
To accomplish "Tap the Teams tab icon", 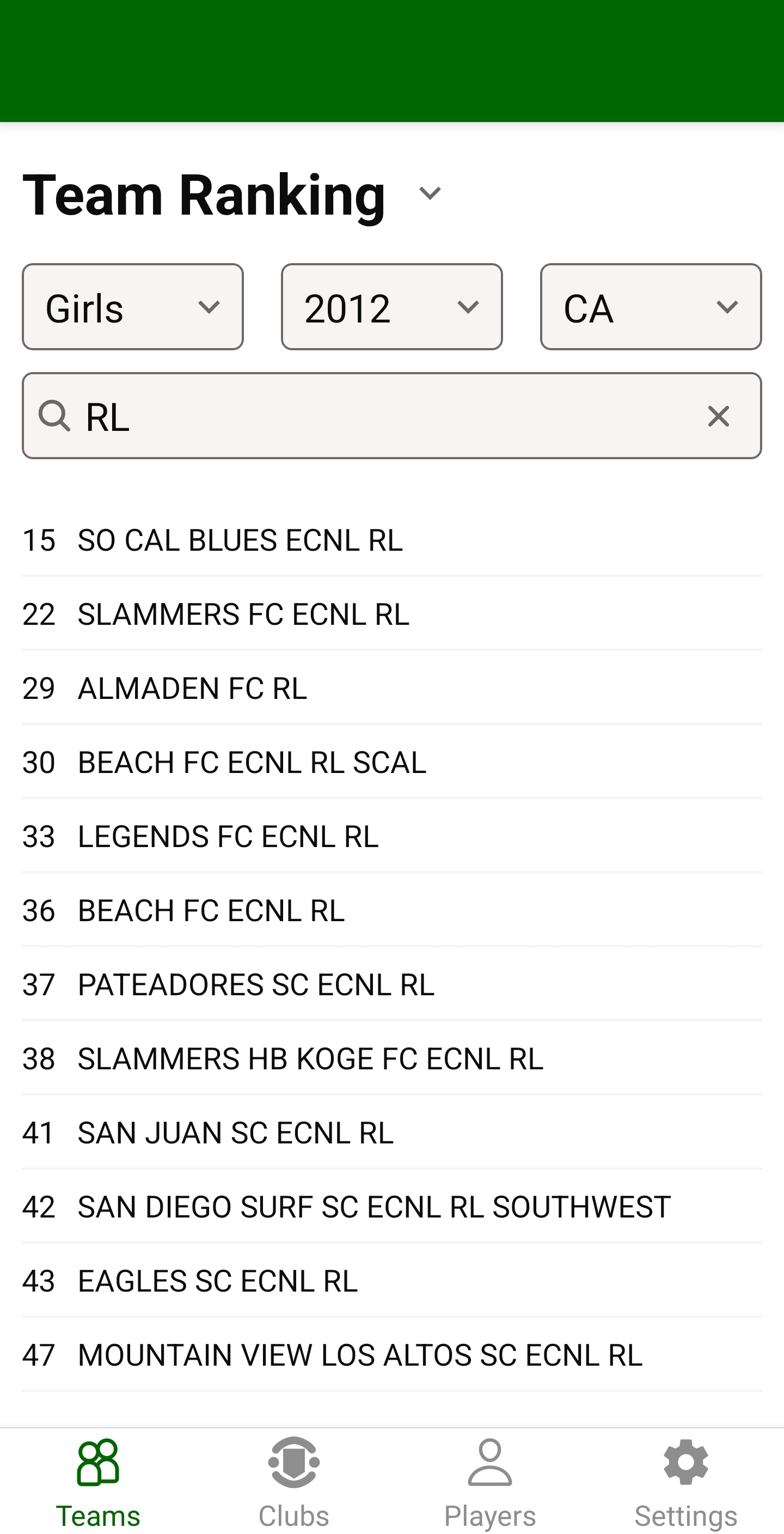I will point(97,1463).
